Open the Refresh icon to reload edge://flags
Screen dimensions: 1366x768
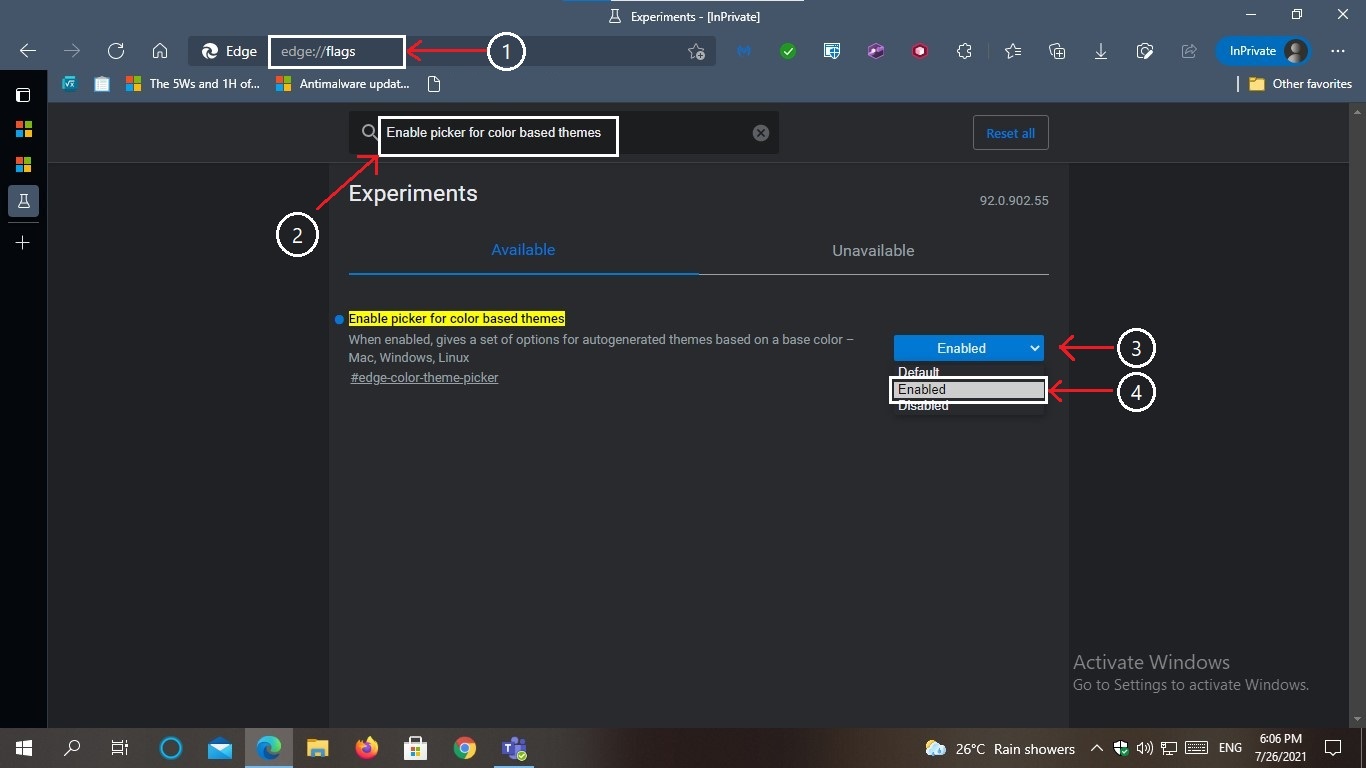(x=115, y=51)
